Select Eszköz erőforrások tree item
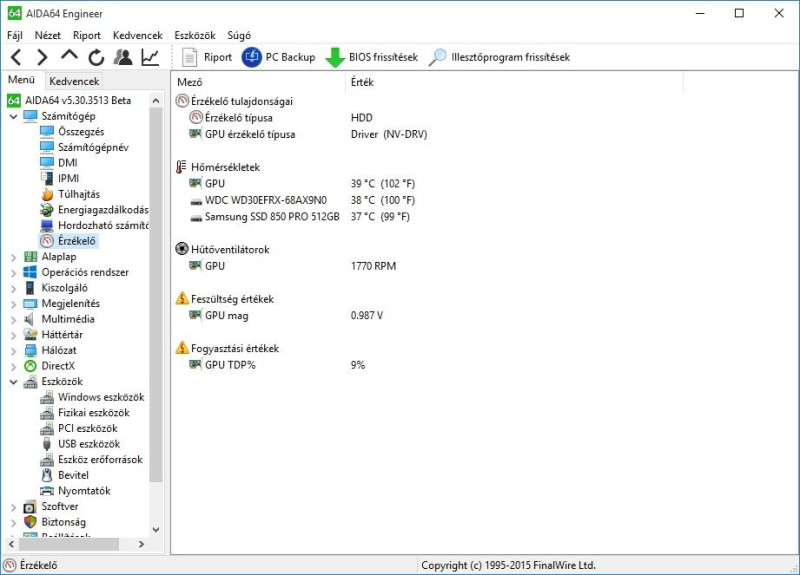Viewport: 800px width, 575px height. tap(100, 460)
